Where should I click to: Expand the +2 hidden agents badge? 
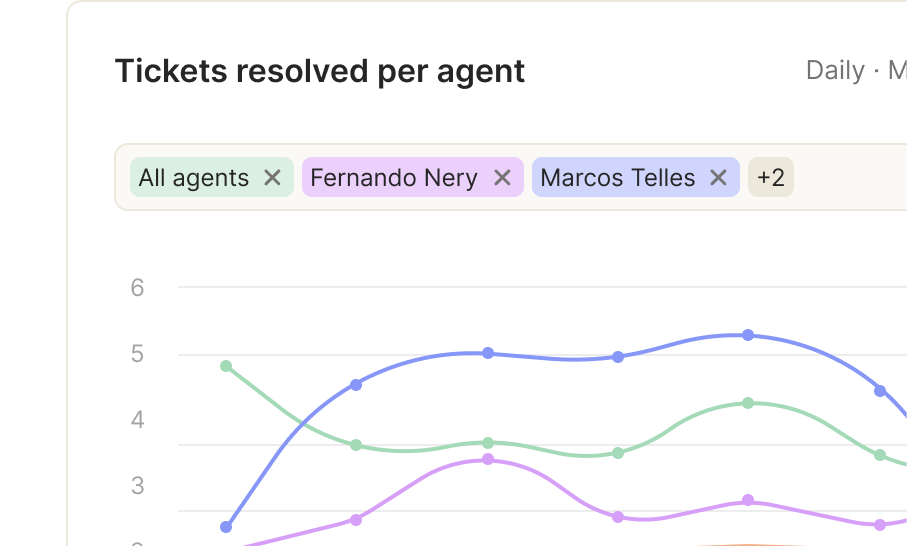pyautogui.click(x=770, y=178)
